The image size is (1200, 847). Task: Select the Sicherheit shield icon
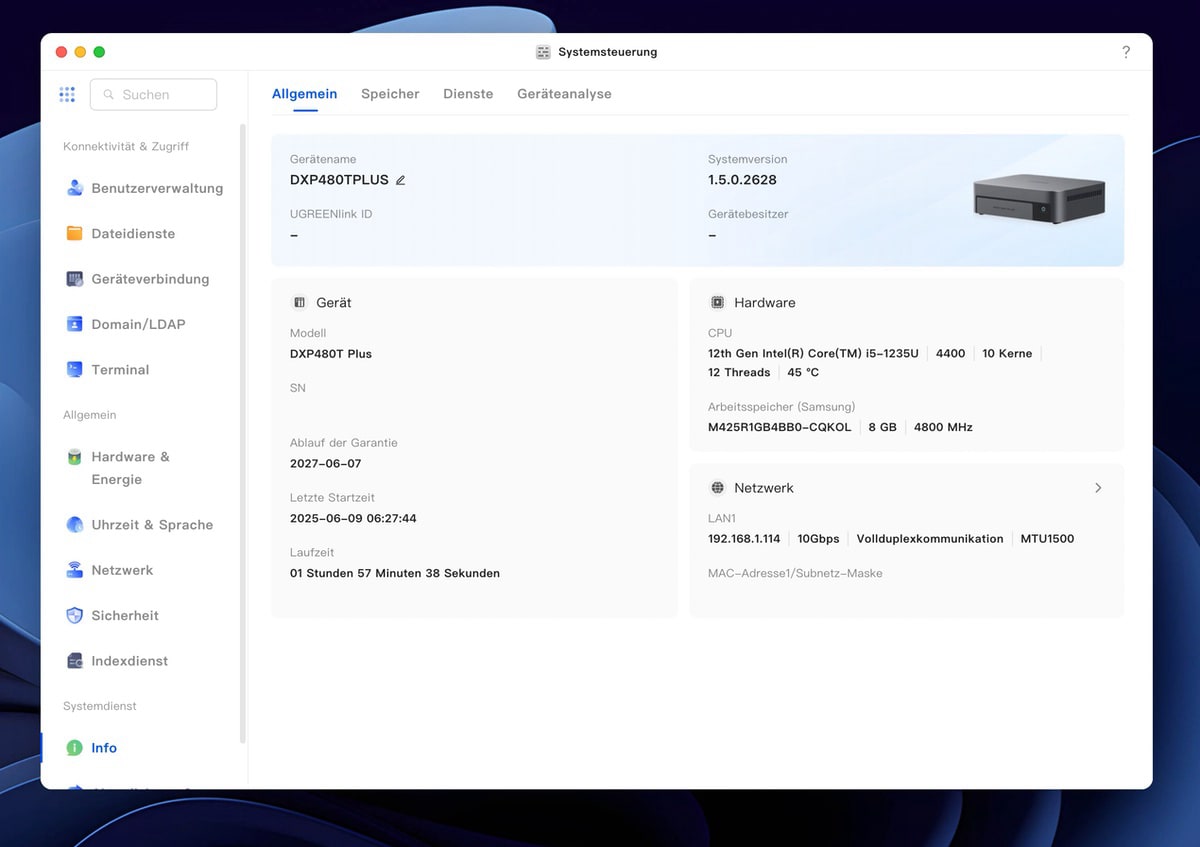tap(74, 615)
